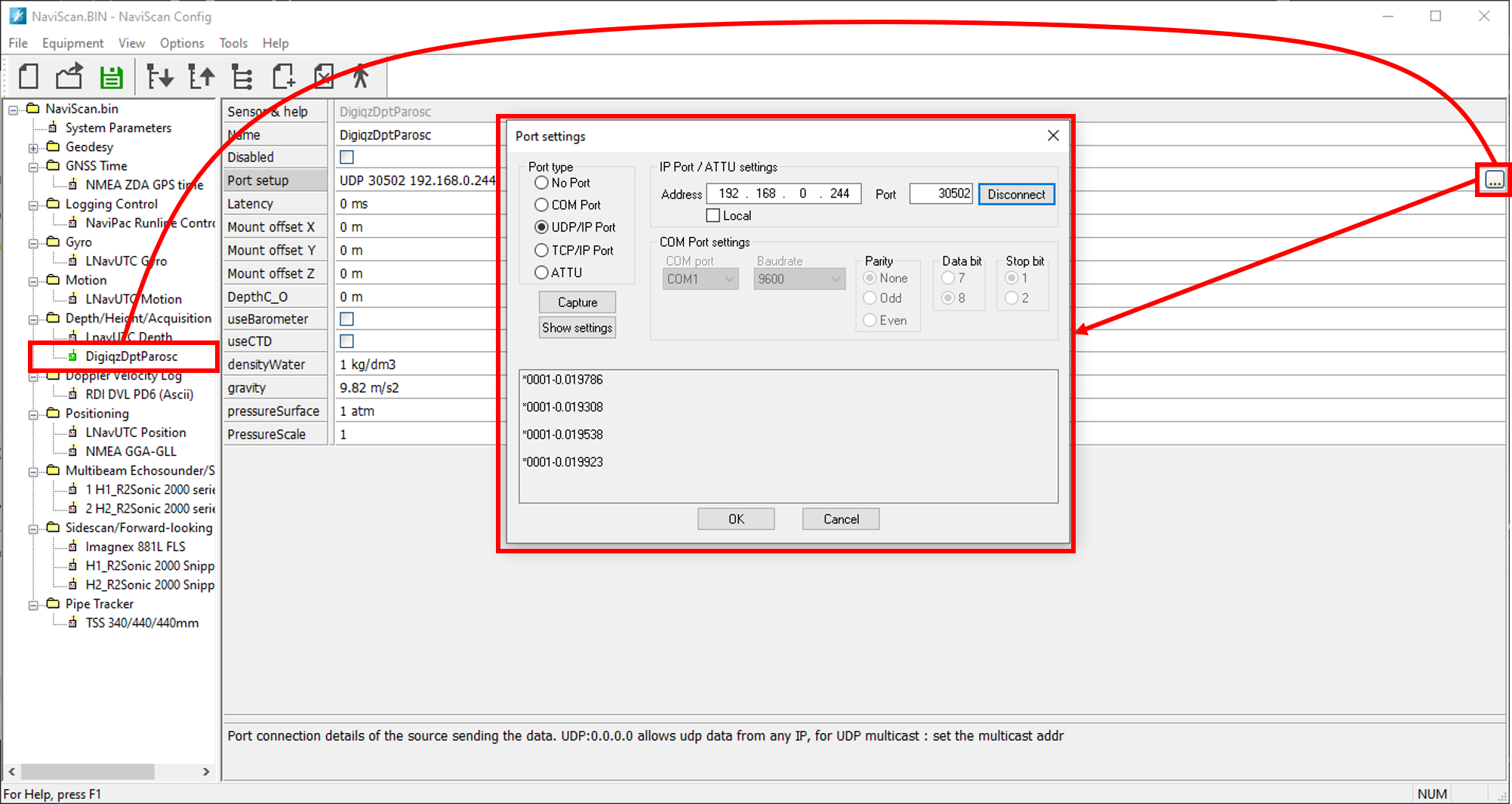Image resolution: width=1512 pixels, height=804 pixels.
Task: Click the green save icon
Action: (x=111, y=77)
